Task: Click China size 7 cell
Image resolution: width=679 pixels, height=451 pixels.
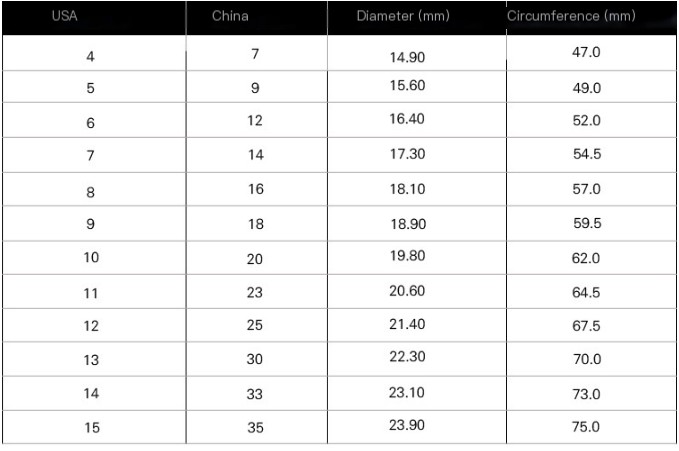Action: (x=255, y=54)
